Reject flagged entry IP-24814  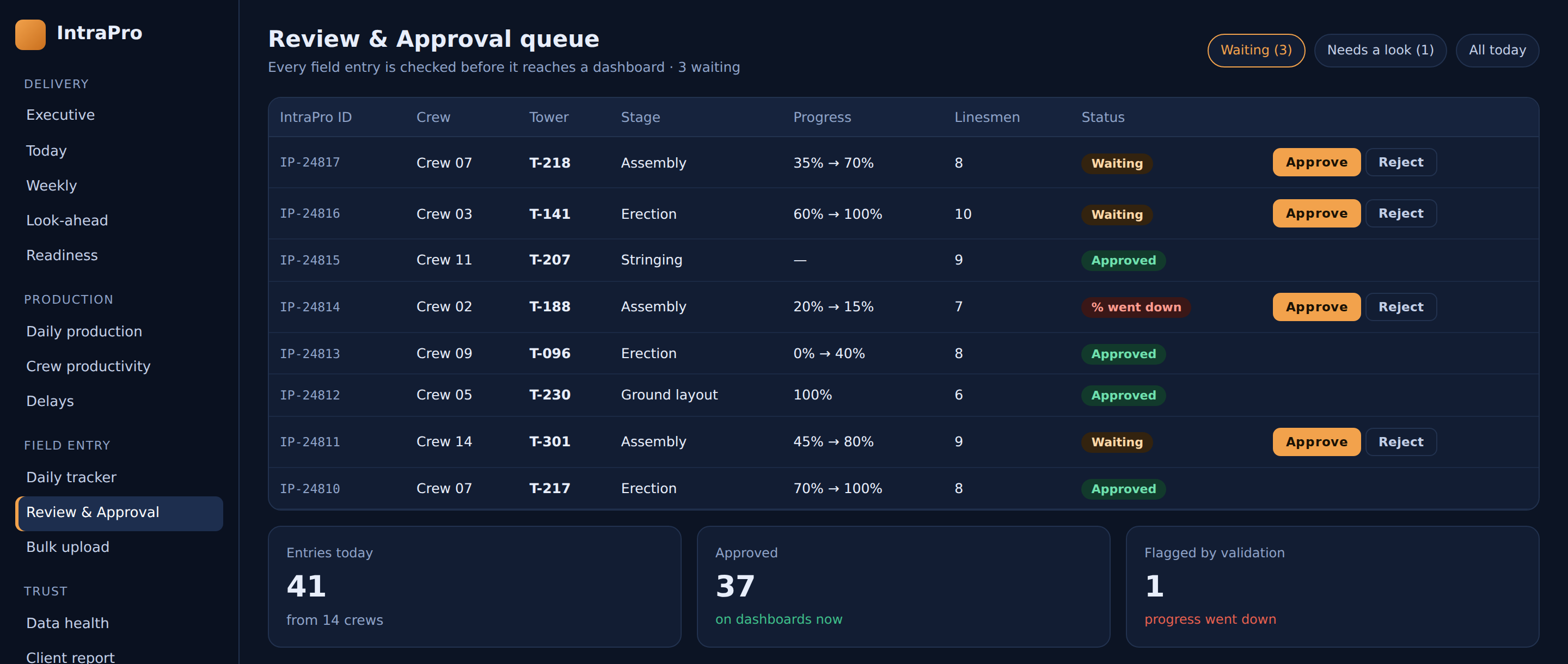point(1401,308)
